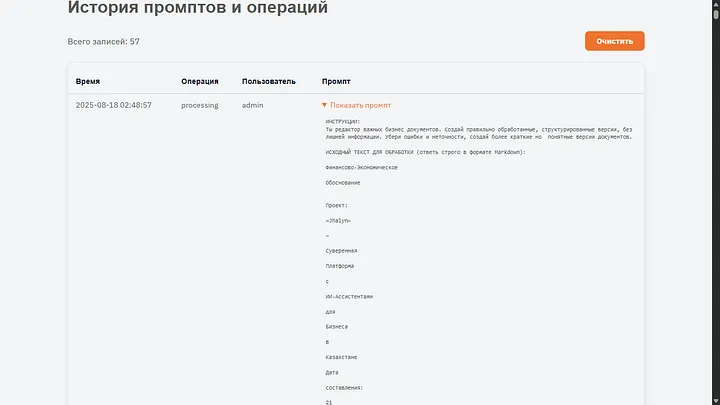The image size is (720, 405).
Task: Click the admin user cell
Action: pos(252,105)
